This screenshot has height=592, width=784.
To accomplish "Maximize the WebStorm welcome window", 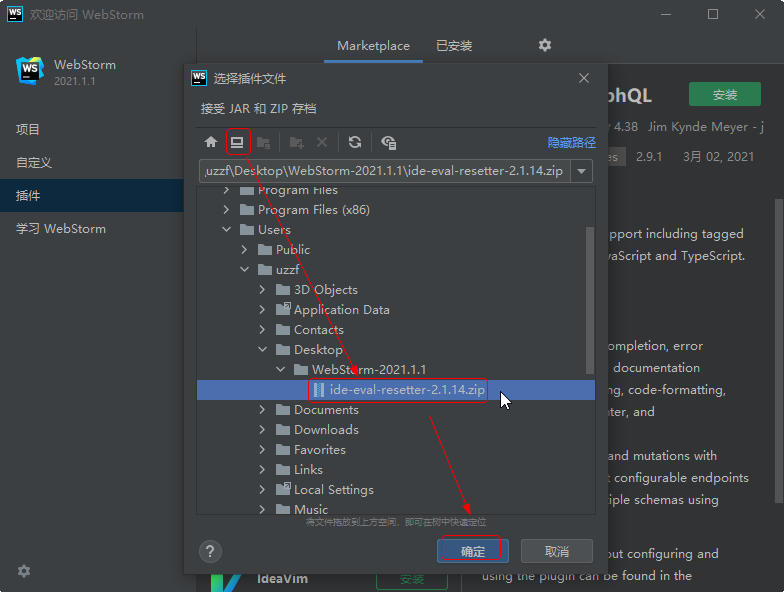I will (x=713, y=14).
